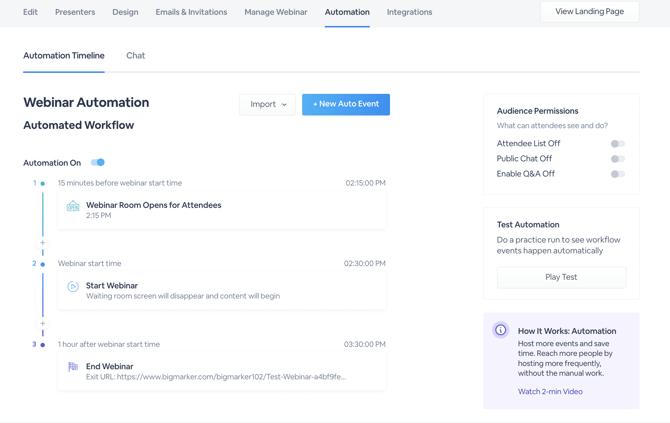
Task: Click the Webinar Room Opens building icon
Action: click(x=73, y=206)
